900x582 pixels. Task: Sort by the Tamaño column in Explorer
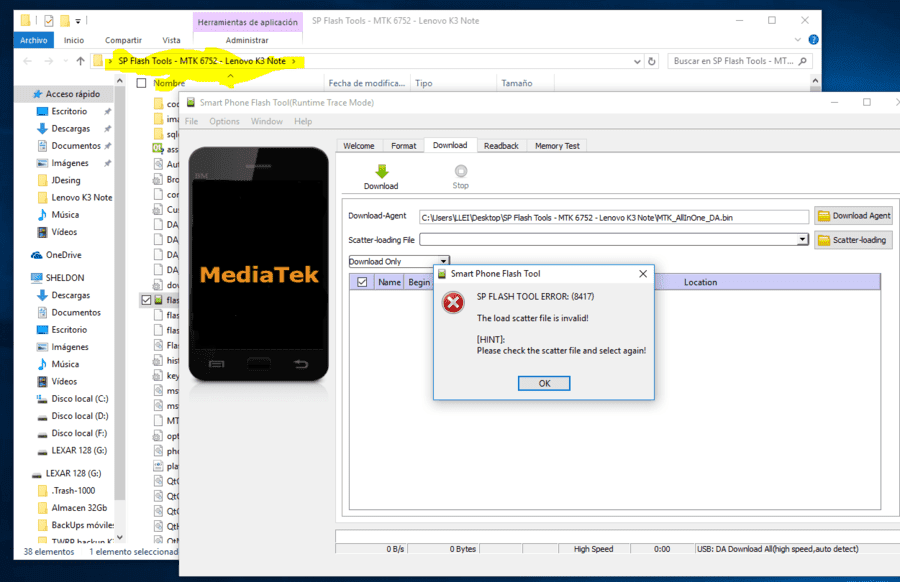pyautogui.click(x=517, y=83)
